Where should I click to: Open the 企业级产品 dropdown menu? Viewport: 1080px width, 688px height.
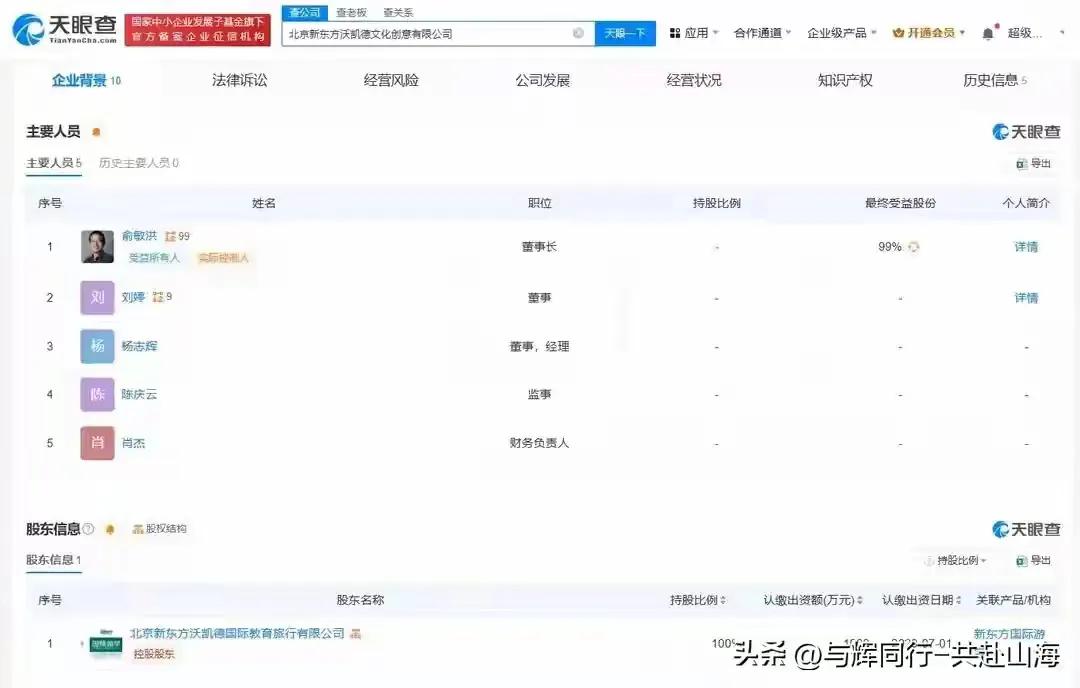pyautogui.click(x=842, y=33)
